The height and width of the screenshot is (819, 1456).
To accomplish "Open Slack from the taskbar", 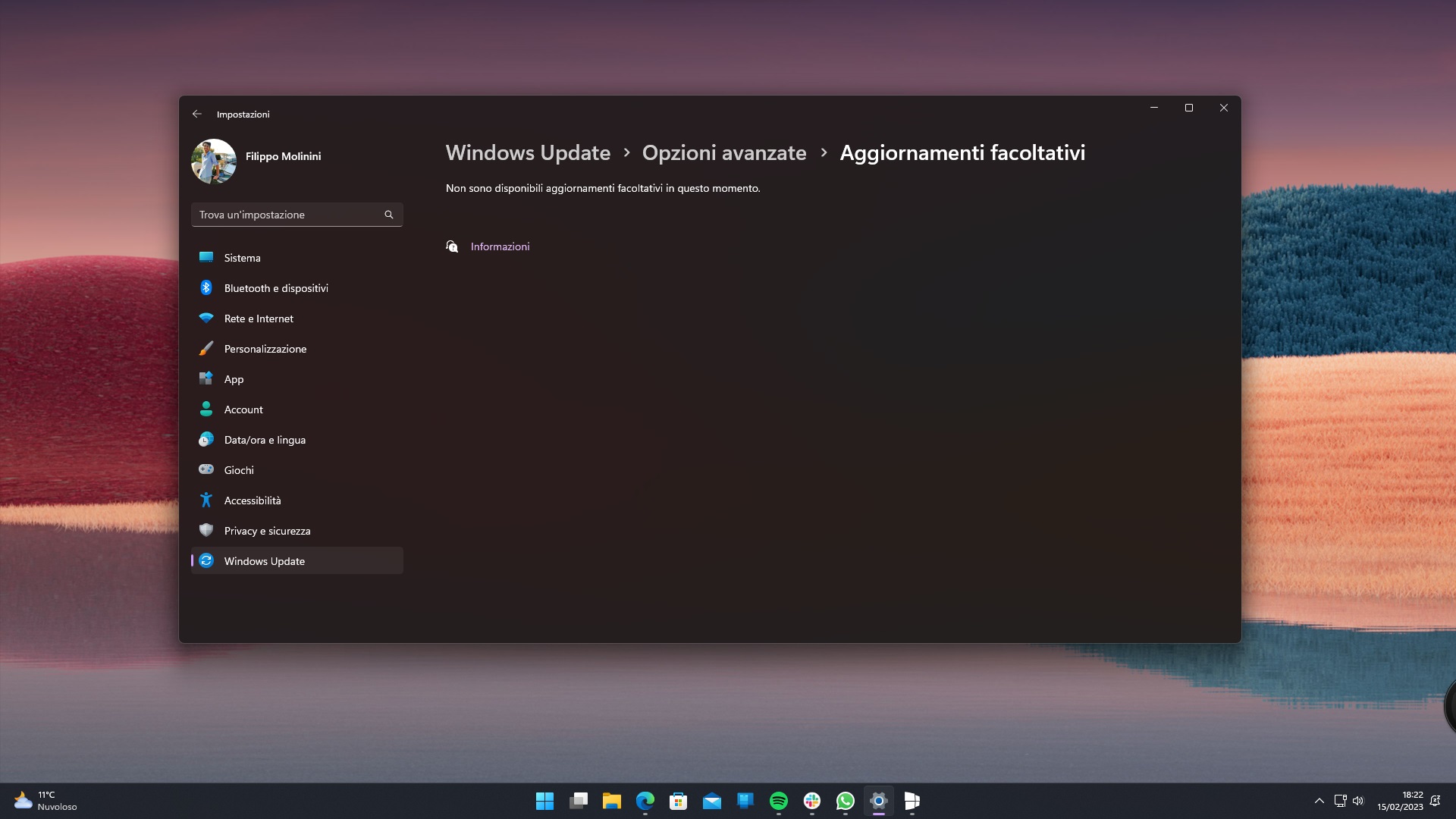I will click(812, 801).
